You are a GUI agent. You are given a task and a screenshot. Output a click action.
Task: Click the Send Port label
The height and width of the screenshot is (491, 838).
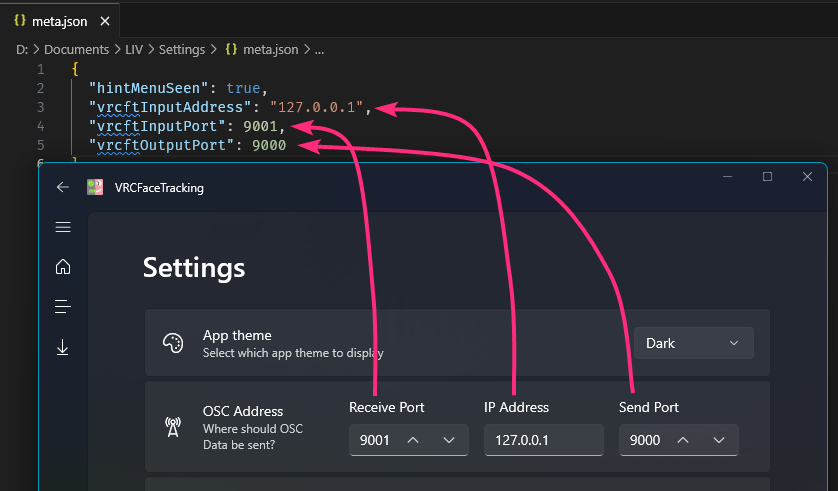(x=649, y=407)
